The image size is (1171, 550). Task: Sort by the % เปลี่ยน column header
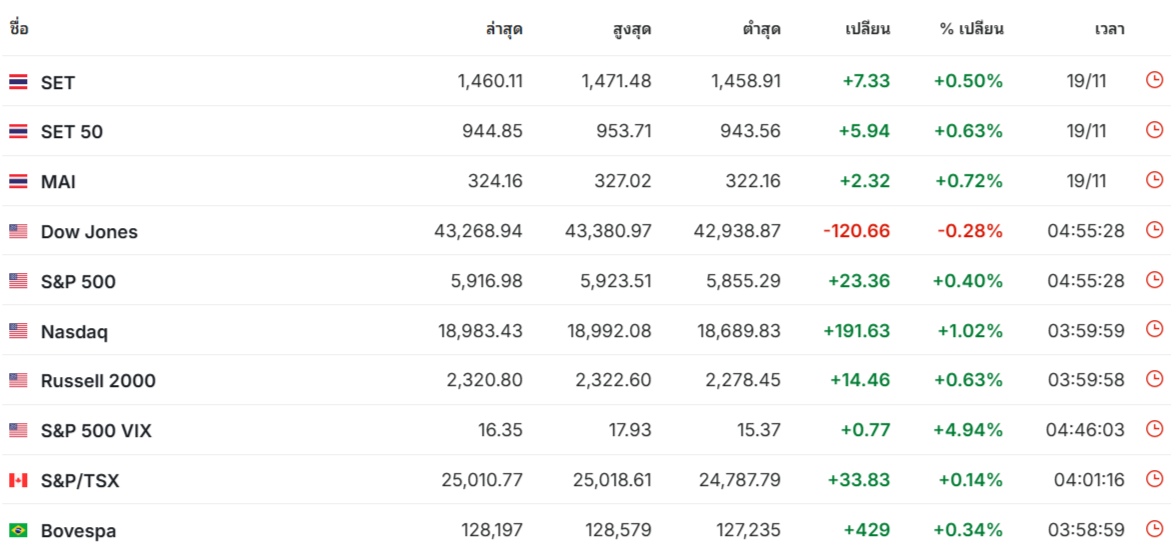(972, 30)
